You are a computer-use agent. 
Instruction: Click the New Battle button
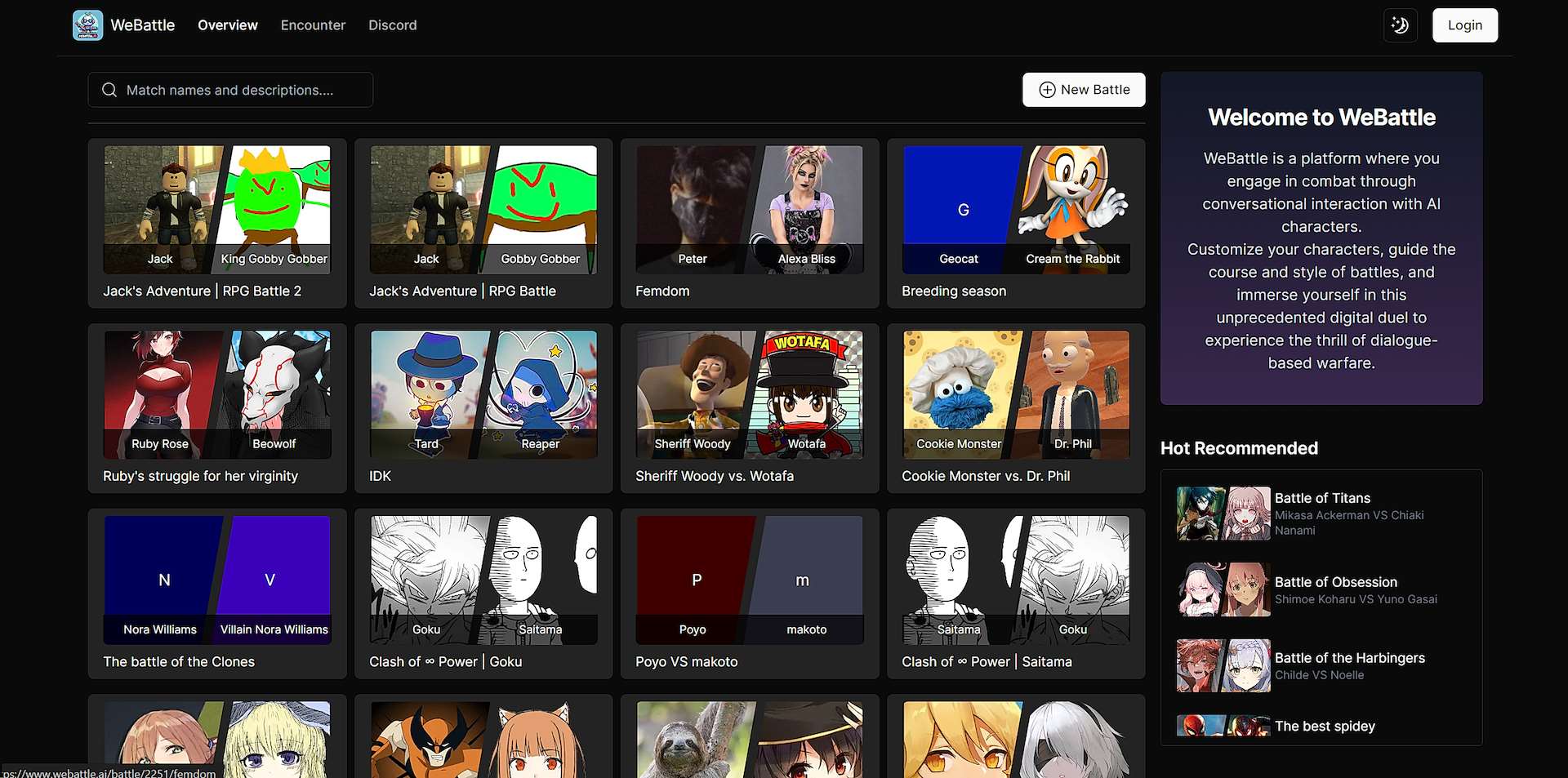pos(1084,90)
